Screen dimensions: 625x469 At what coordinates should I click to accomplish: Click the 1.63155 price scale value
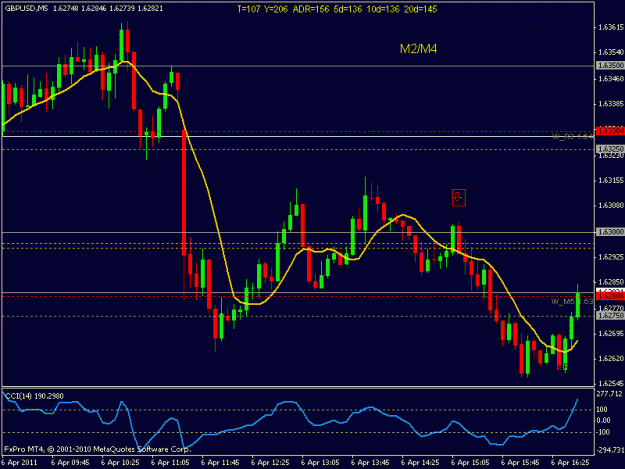pos(611,181)
